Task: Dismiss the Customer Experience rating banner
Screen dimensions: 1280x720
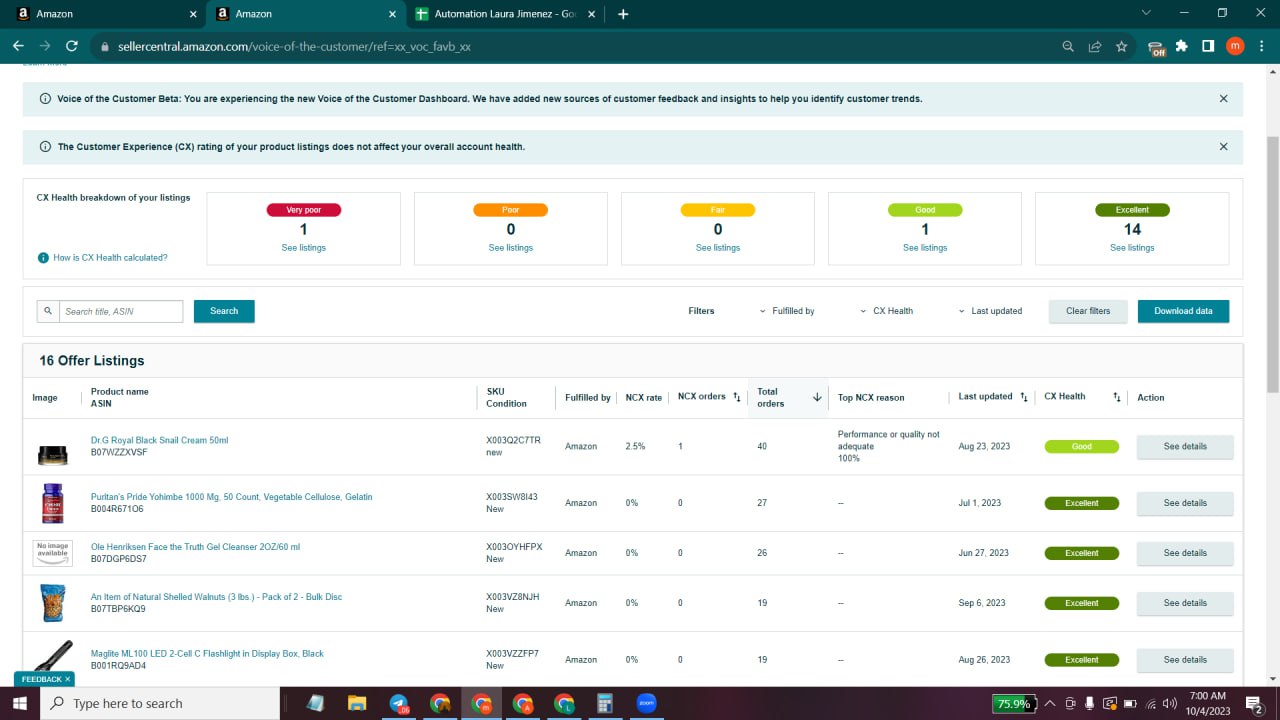Action: 1223,147
